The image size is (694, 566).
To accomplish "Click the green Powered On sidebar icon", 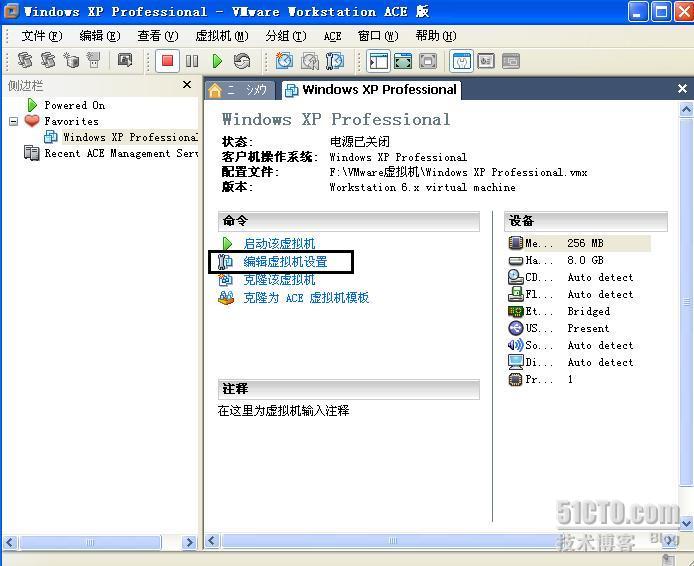I will 32,105.
